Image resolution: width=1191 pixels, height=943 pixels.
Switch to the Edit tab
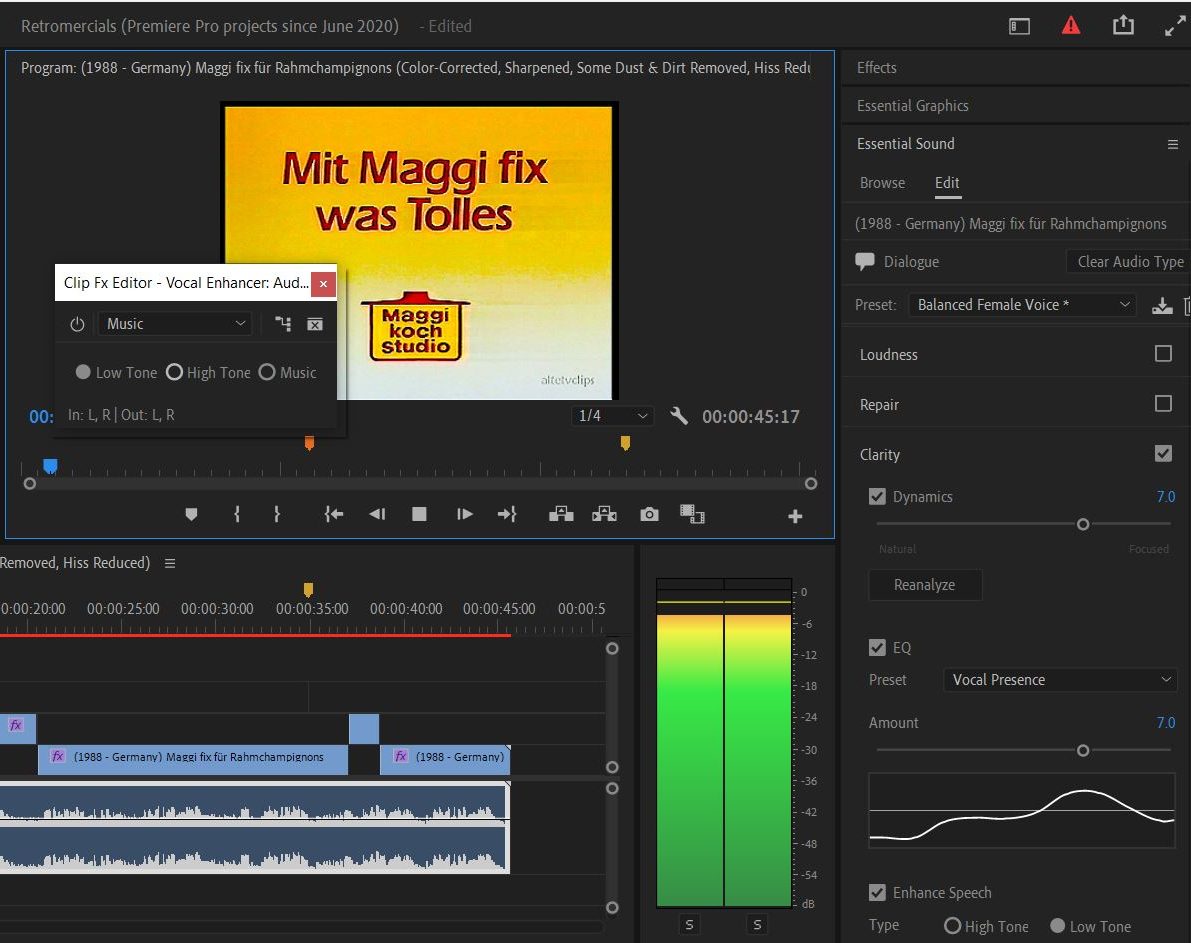pyautogui.click(x=947, y=182)
